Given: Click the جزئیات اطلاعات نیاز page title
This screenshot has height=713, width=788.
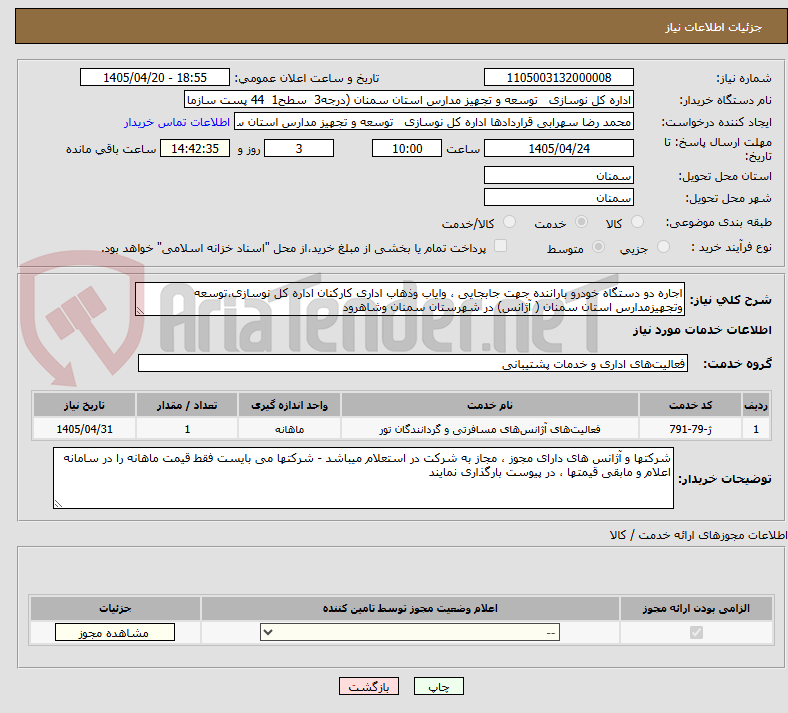Looking at the screenshot, I should (x=714, y=27).
